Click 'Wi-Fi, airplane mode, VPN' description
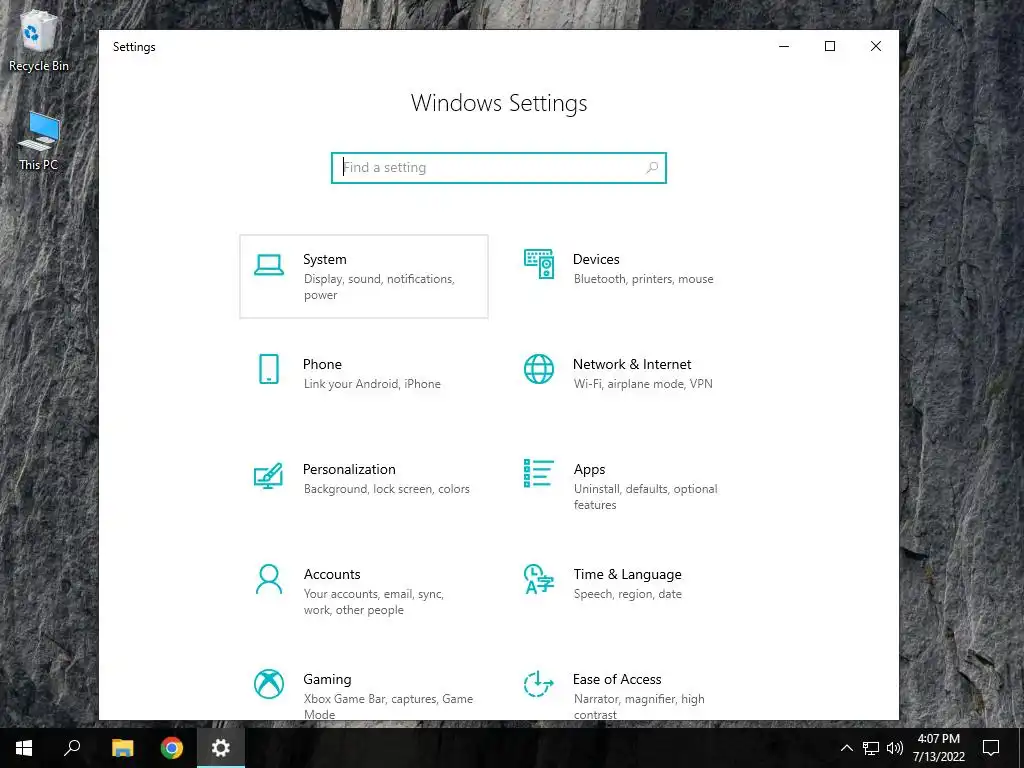 point(643,384)
